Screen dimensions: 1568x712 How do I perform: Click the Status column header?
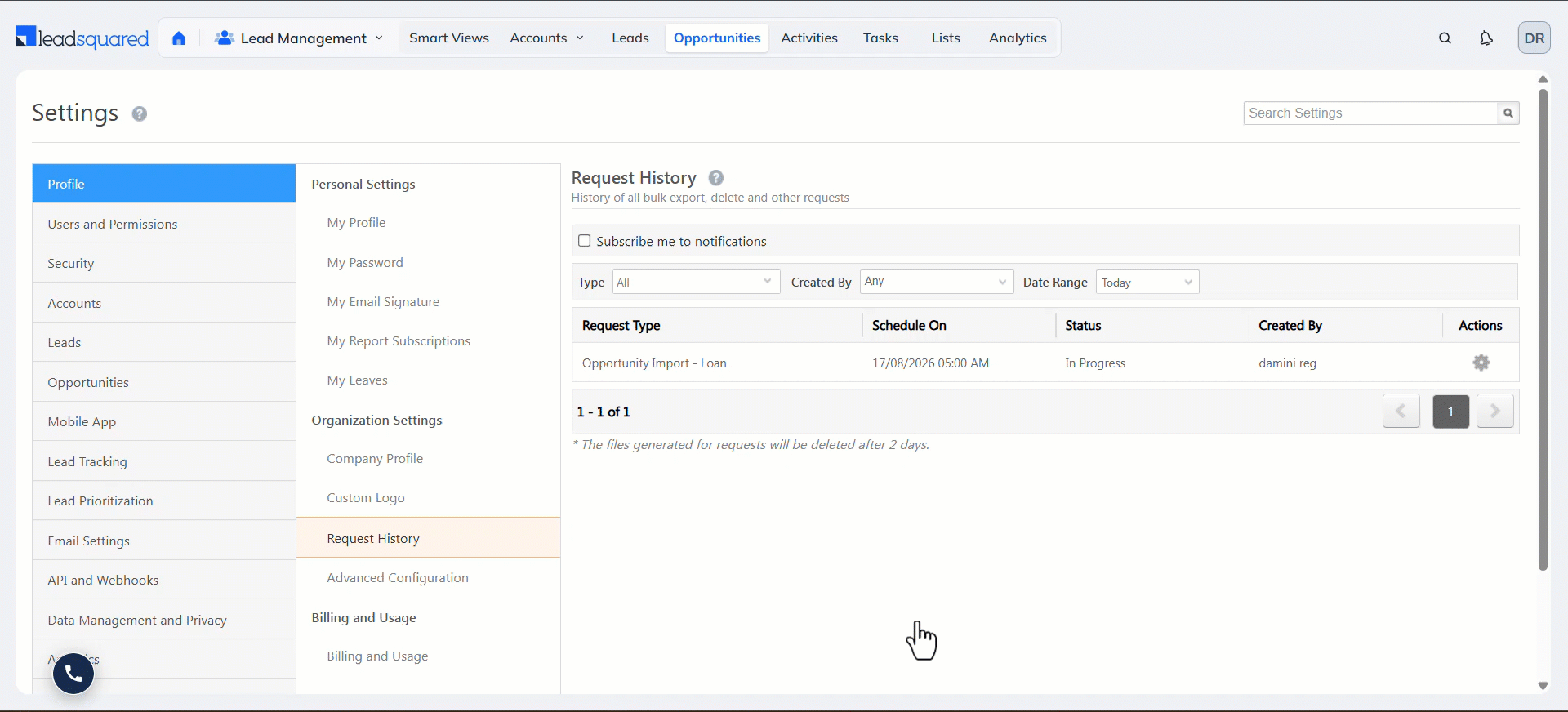tap(1083, 325)
